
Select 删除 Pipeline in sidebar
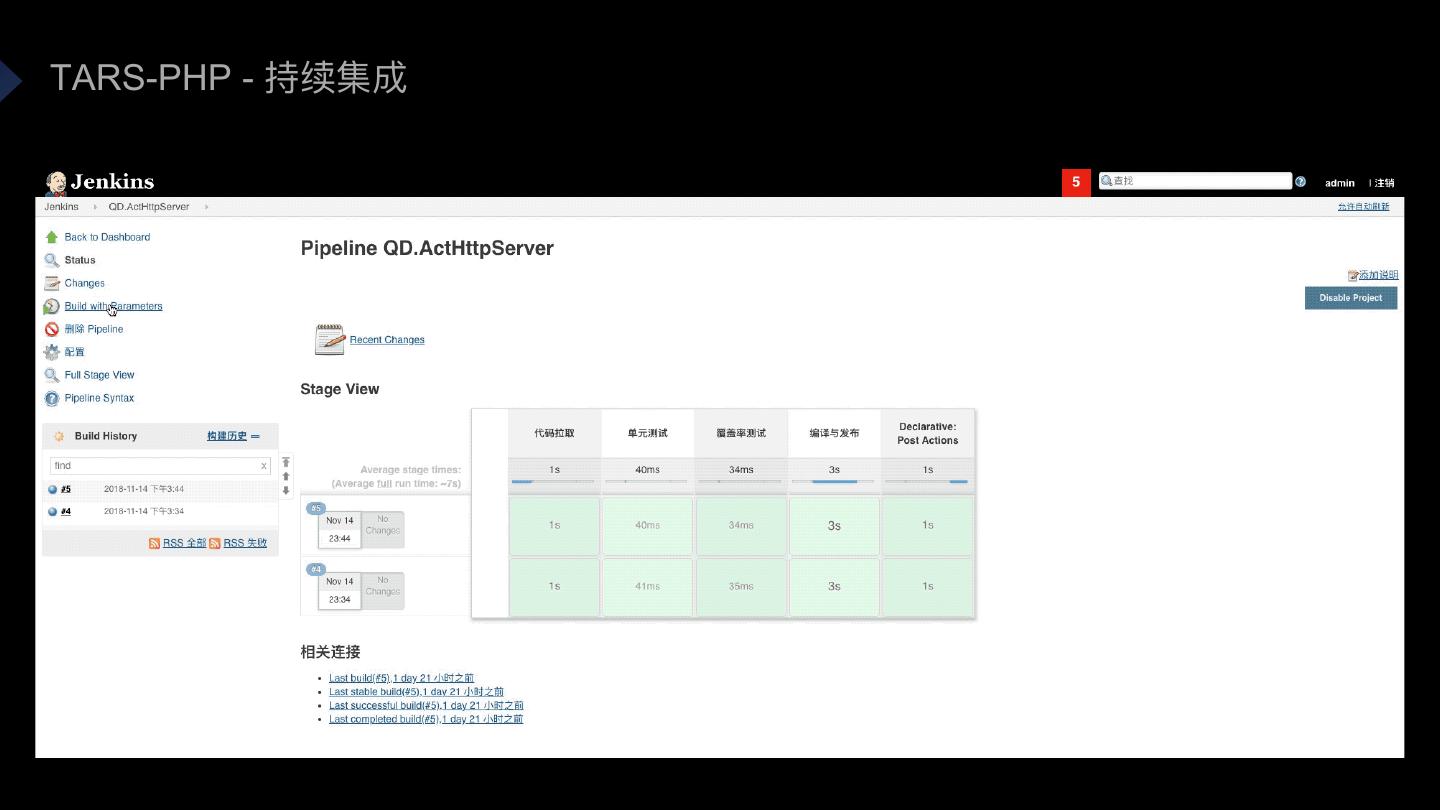click(x=94, y=329)
